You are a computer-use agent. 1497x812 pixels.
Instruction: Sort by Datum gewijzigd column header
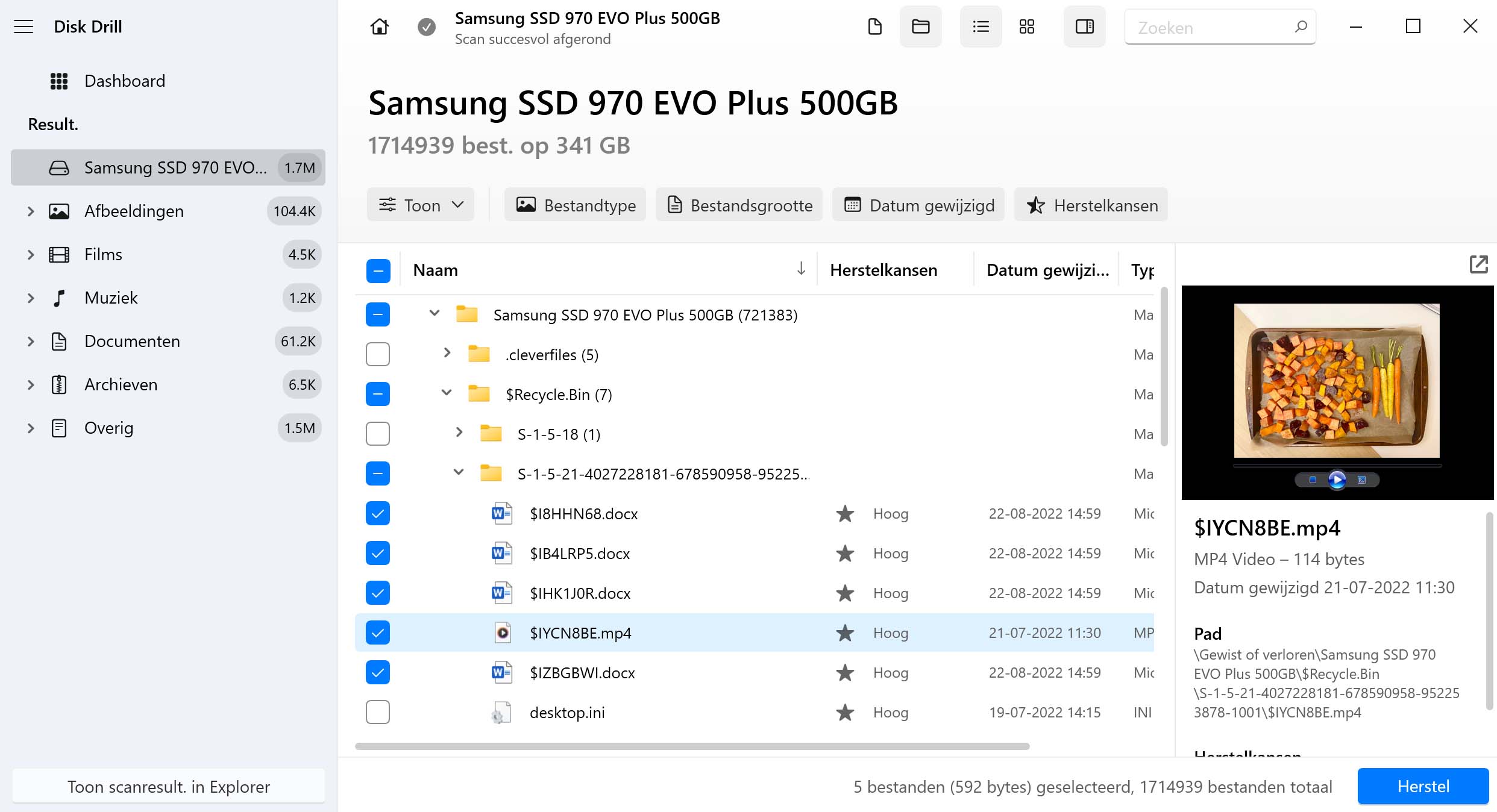(1047, 270)
